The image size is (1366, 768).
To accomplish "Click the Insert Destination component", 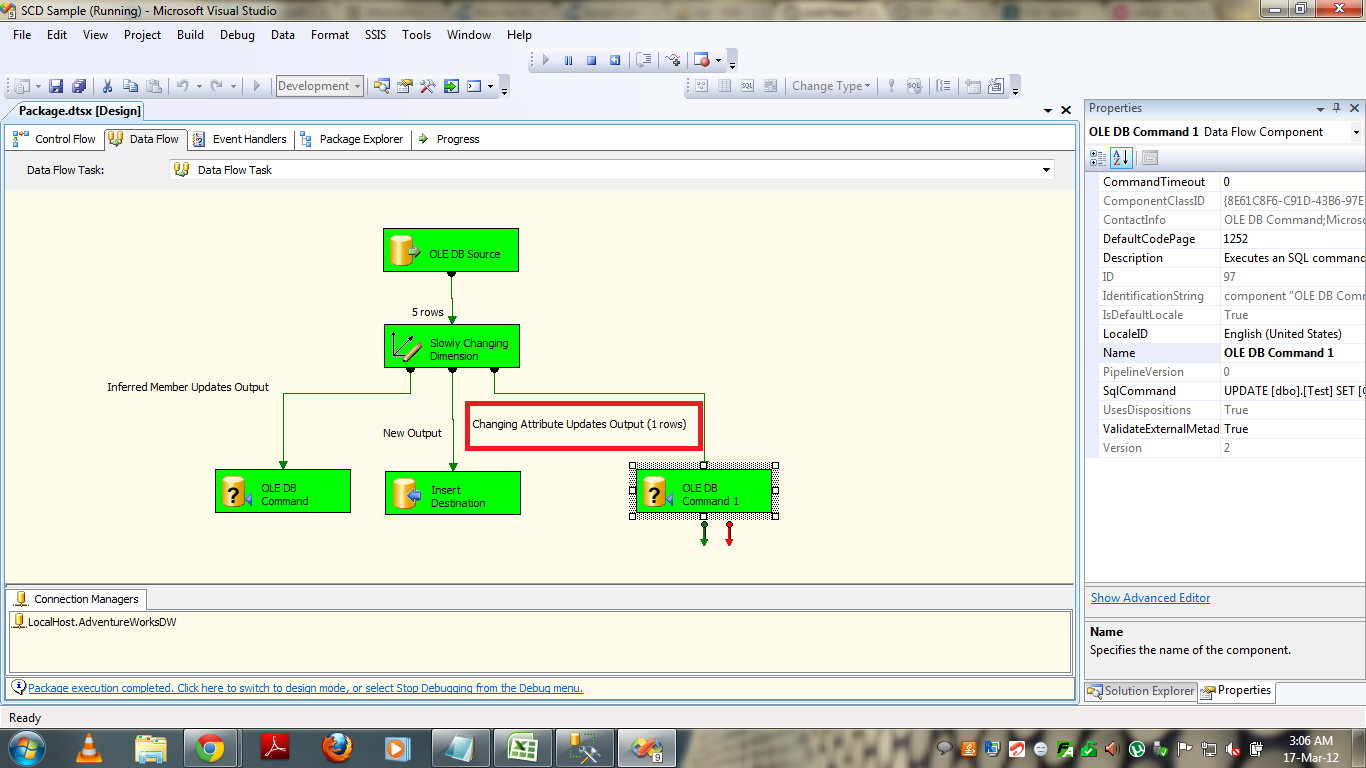I will (452, 494).
